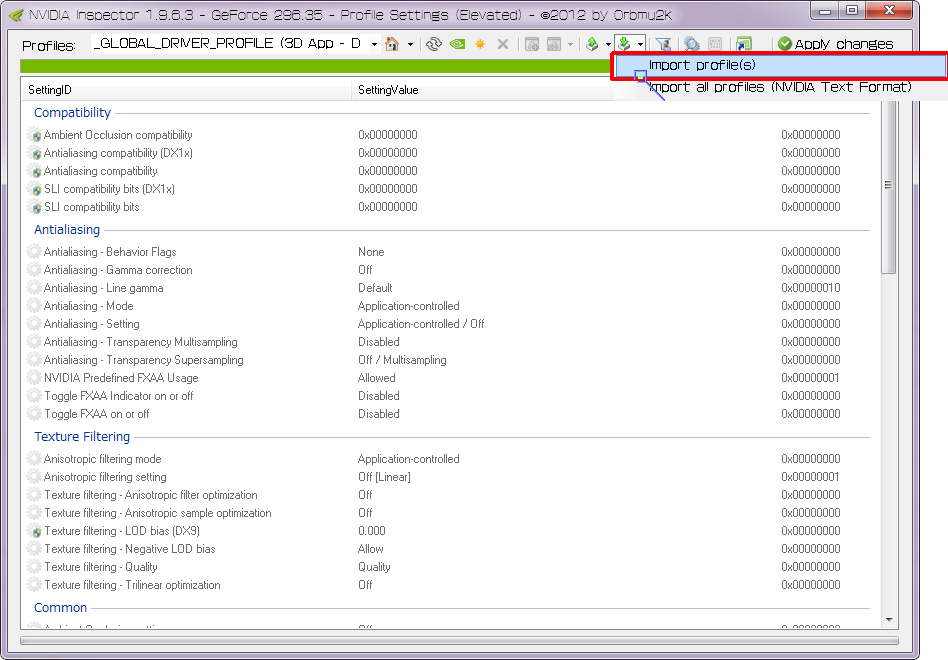
Task: Open the arrow menu beside the home icon
Action: (x=411, y=44)
